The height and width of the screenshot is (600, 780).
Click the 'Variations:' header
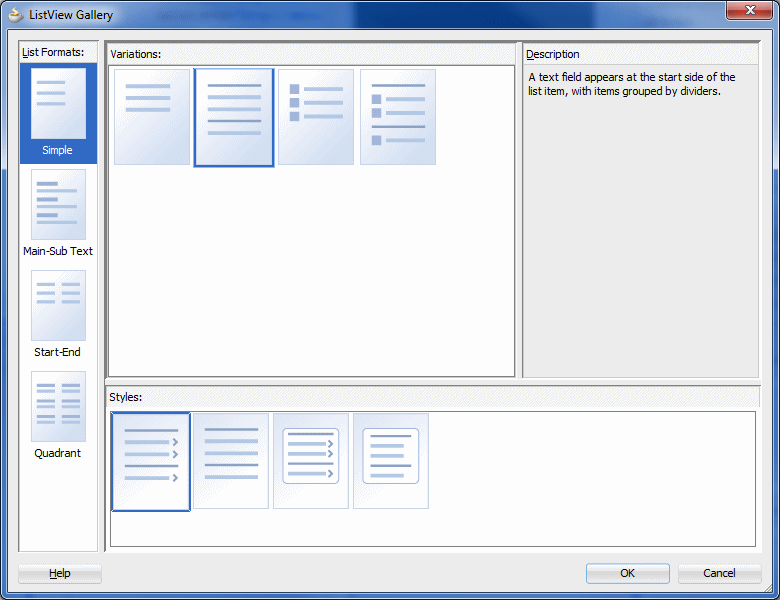pos(136,54)
